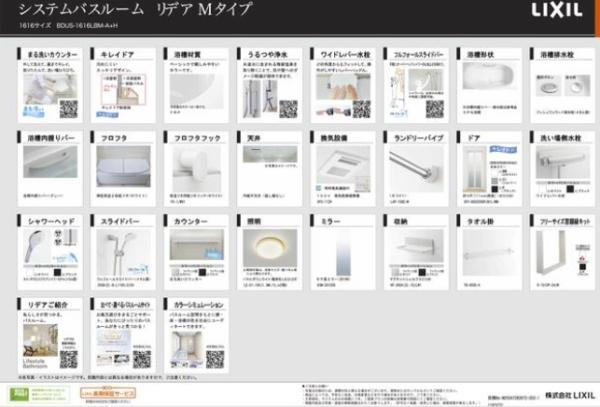Open the 浴槽内握りバー grip photo
The height and width of the screenshot is (407, 600).
click(50, 162)
